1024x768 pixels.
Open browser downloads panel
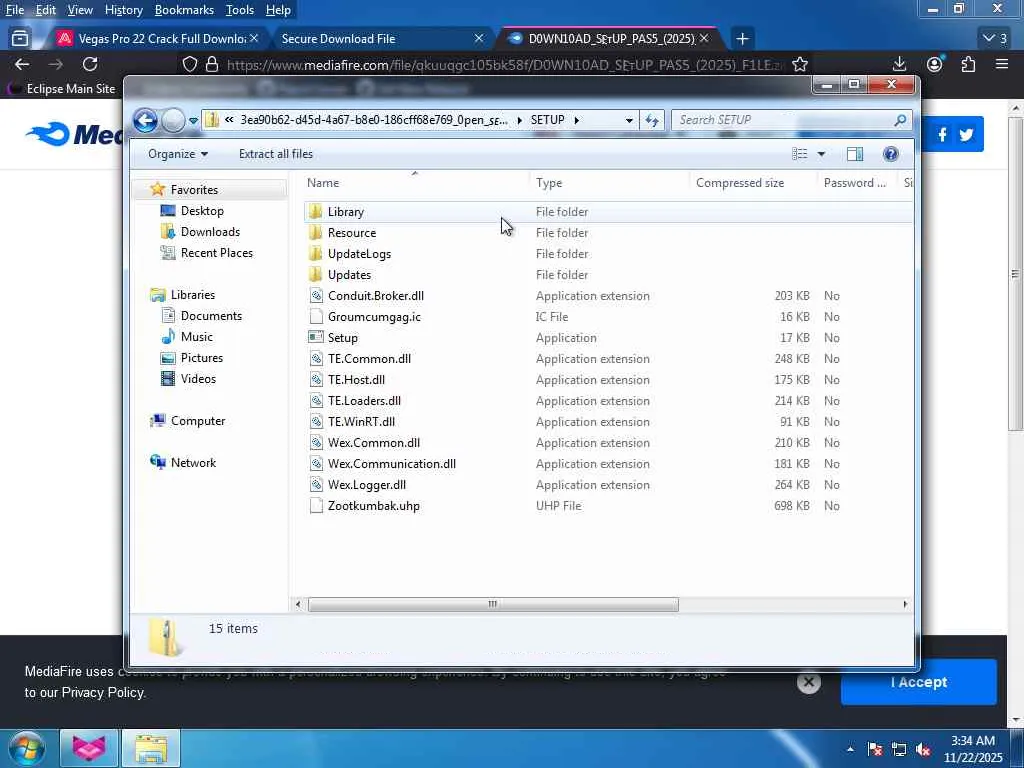tap(899, 64)
